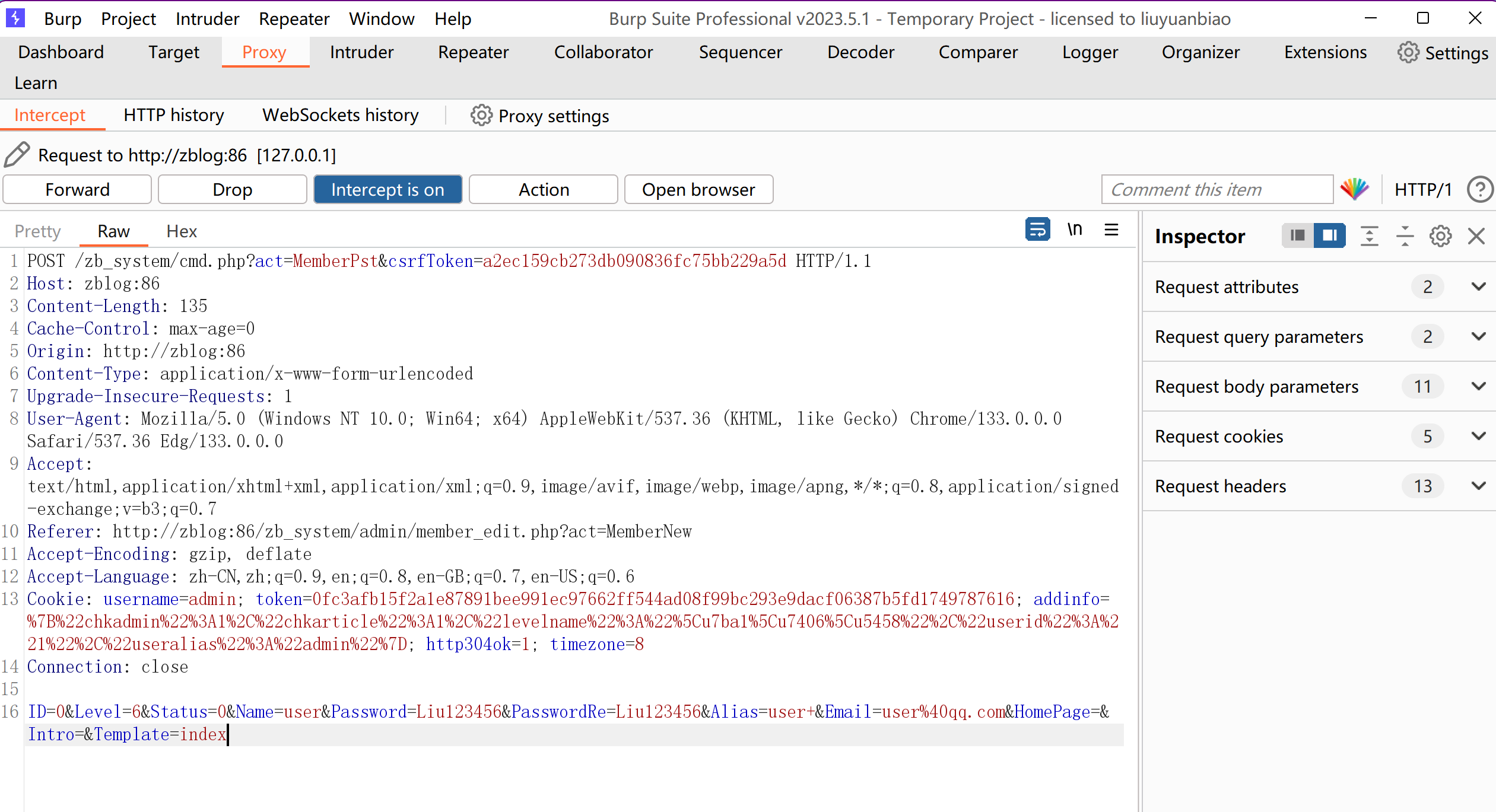
Task: Open the help question mark icon
Action: (1479, 190)
